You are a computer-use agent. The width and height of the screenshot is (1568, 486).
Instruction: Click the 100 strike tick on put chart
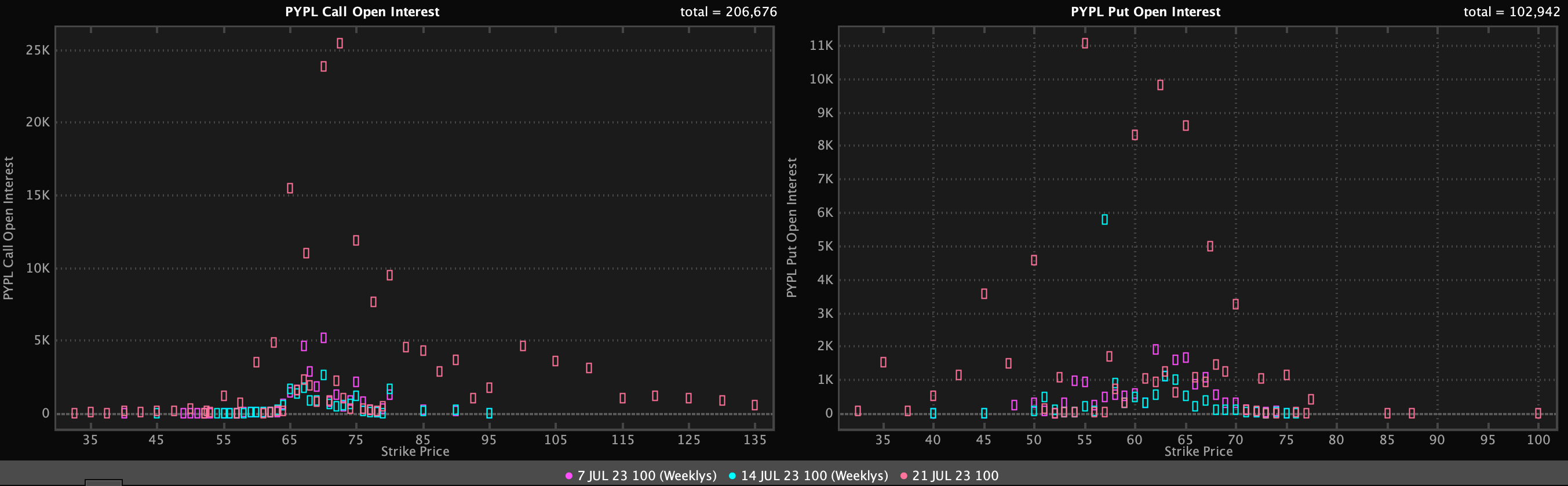[1539, 440]
